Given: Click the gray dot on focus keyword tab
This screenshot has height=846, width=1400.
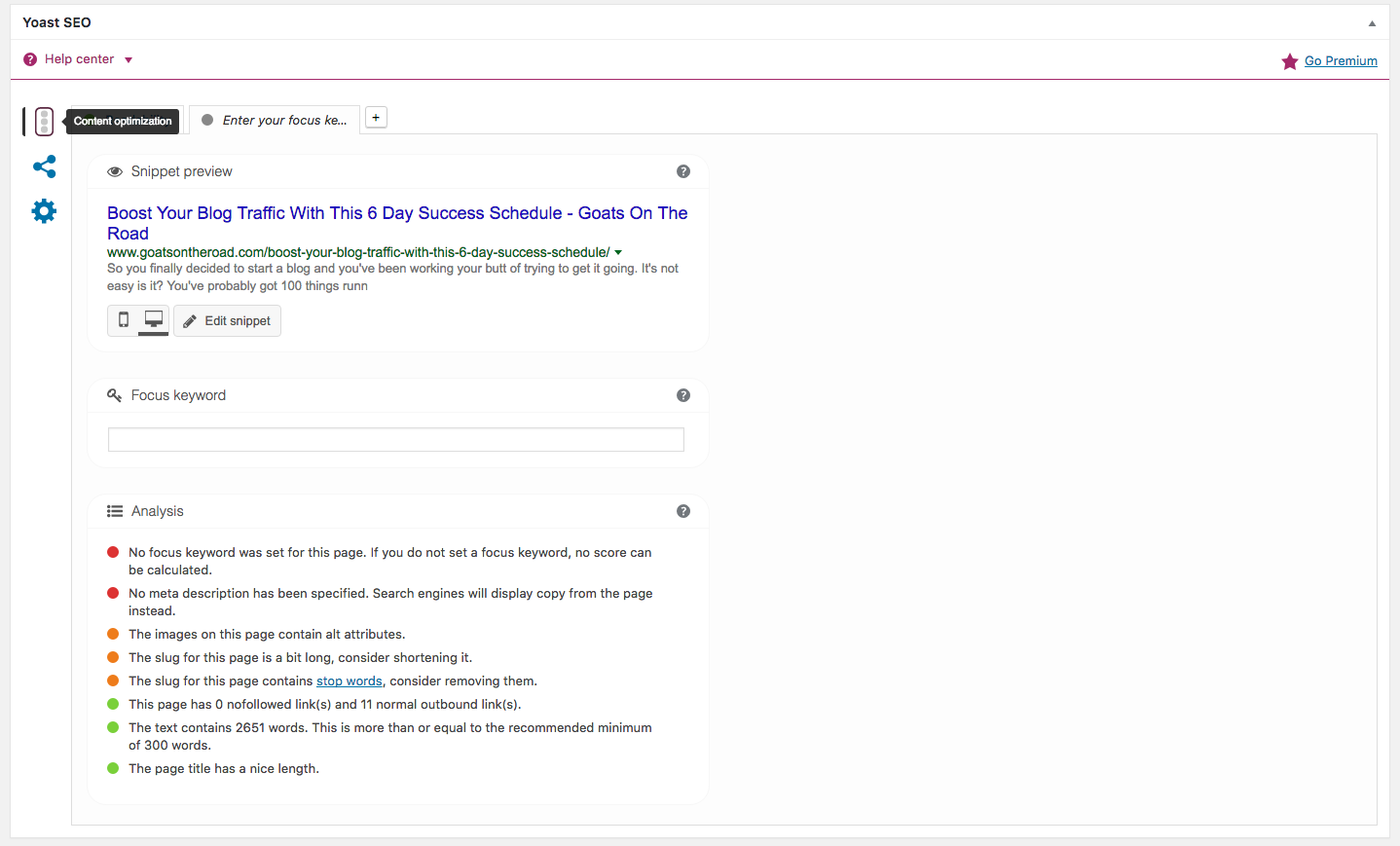Looking at the screenshot, I should (x=207, y=121).
